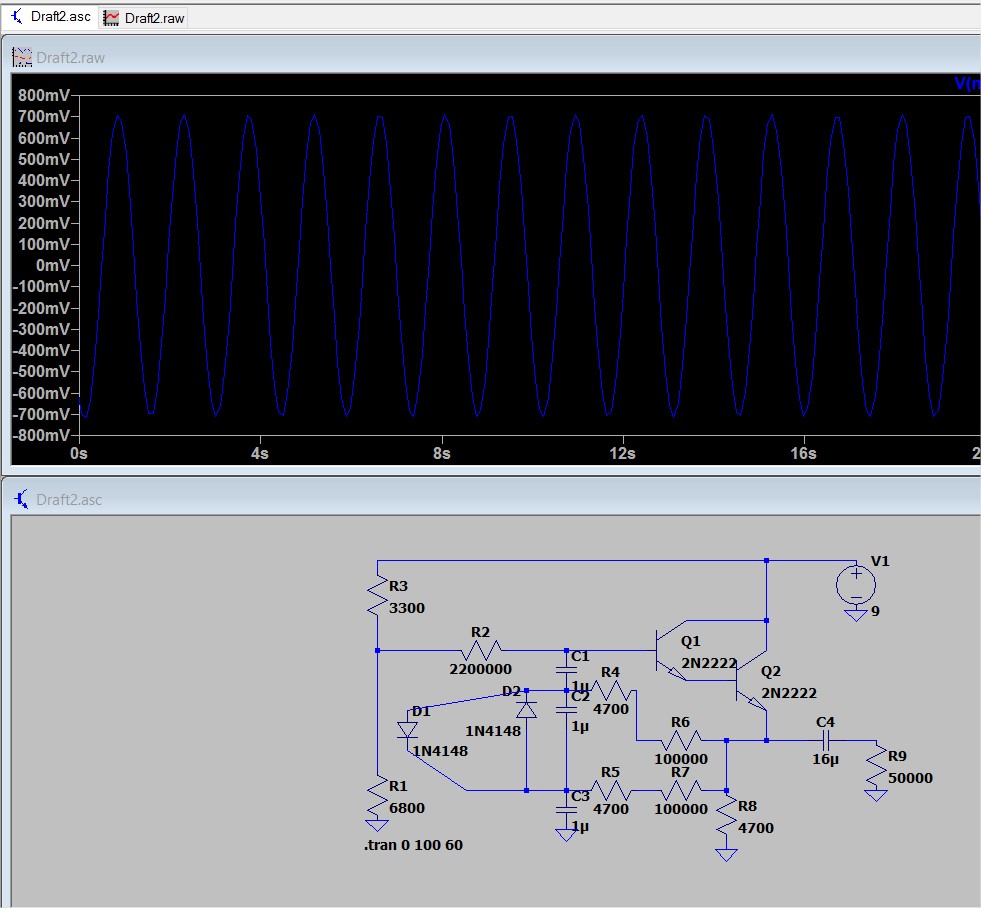Image resolution: width=981 pixels, height=908 pixels.
Task: Switch to the Draft2.asc tab
Action: pos(50,17)
